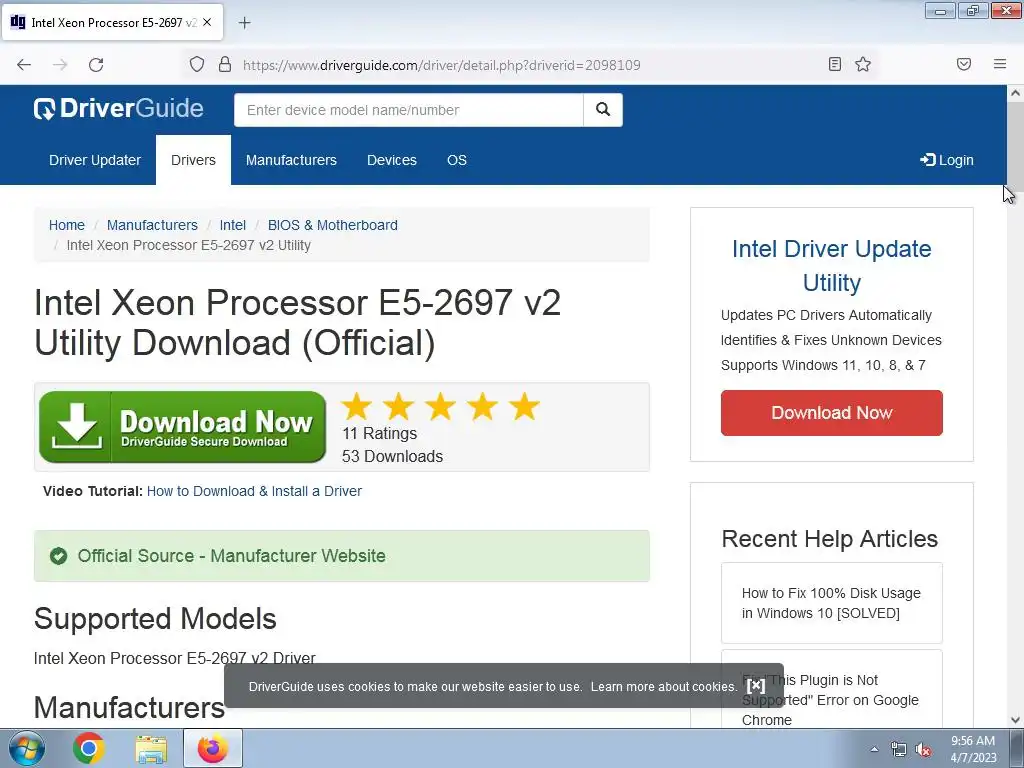The image size is (1024, 768).
Task: Click the vertical scrollbar thumb
Action: point(1015,147)
